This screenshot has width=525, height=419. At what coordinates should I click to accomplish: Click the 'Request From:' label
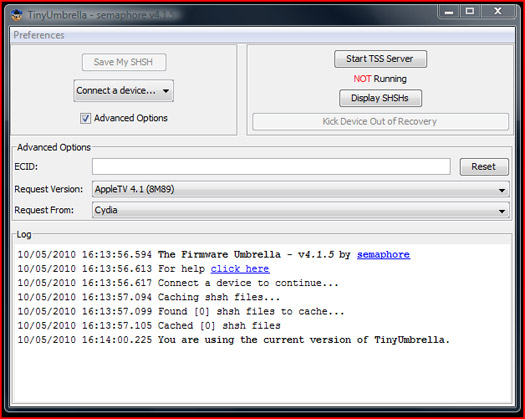(x=44, y=210)
